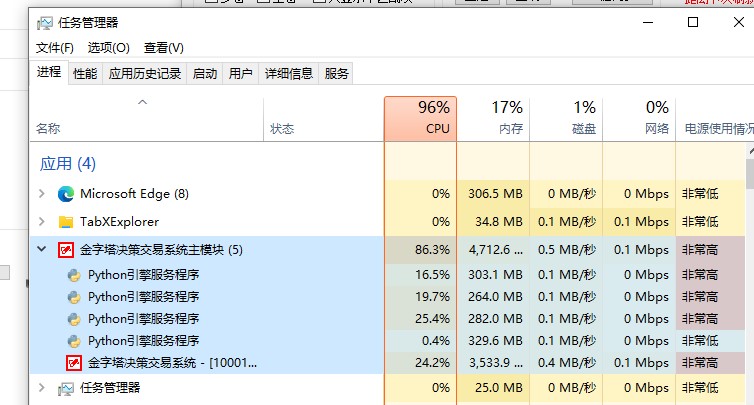Switch to the 启动 tab
Image resolution: width=754 pixels, height=405 pixels.
click(x=205, y=74)
